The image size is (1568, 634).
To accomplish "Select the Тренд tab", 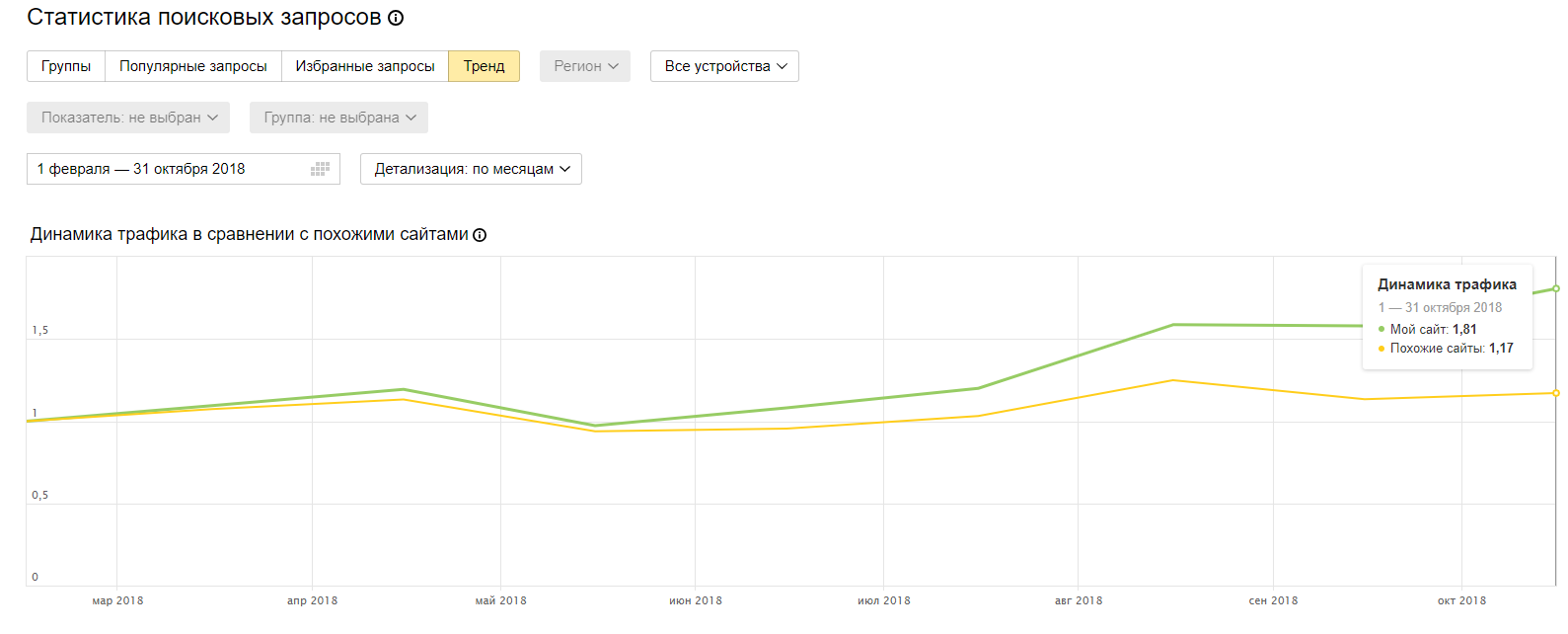I will coord(484,66).
